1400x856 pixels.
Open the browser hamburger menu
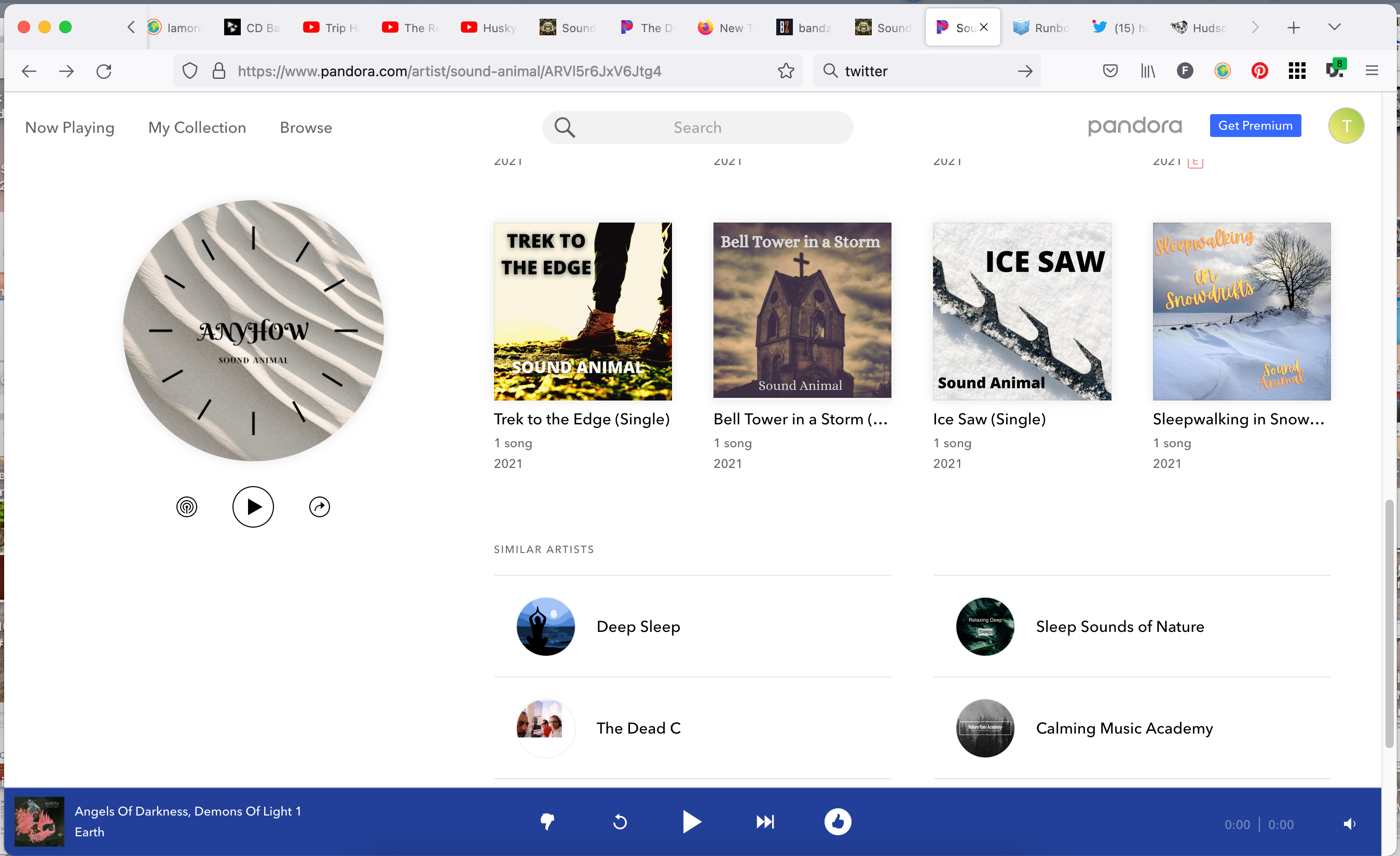click(1372, 71)
